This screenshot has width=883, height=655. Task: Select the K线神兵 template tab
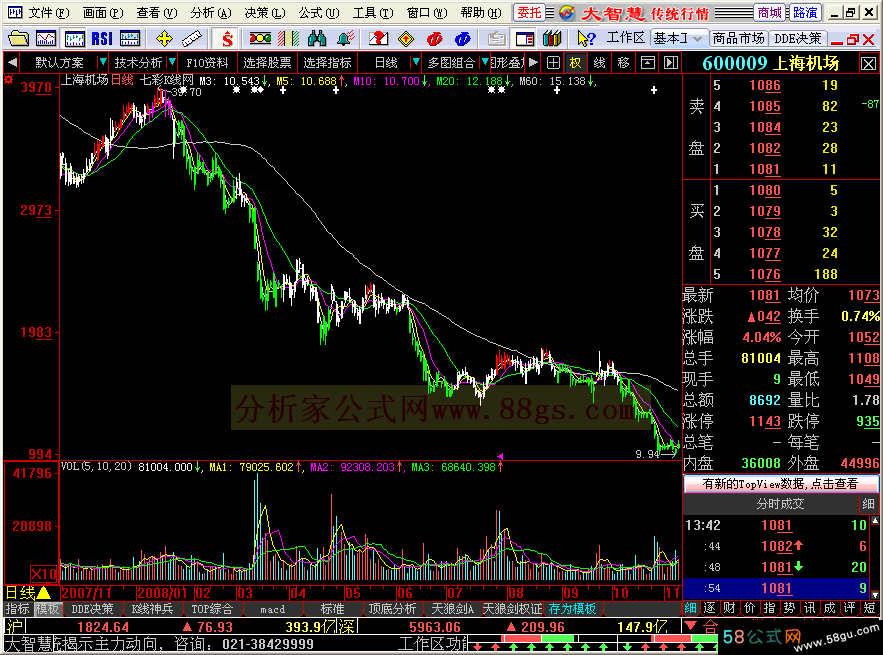[x=152, y=609]
